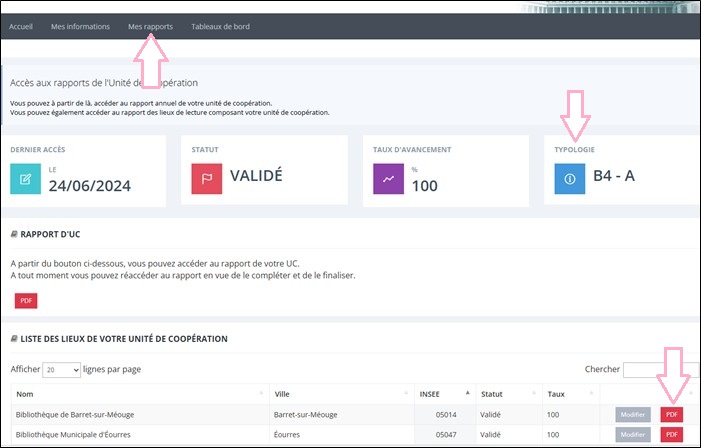701x448 pixels.
Task: Download PDF for Bibliothèque de Barret-sur-Méouge
Action: pyautogui.click(x=672, y=414)
